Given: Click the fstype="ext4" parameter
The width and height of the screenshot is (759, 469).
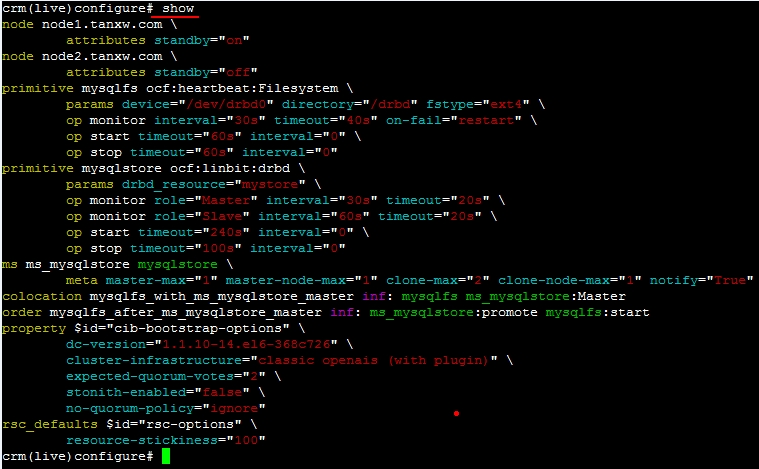Looking at the screenshot, I should pyautogui.click(x=478, y=104).
